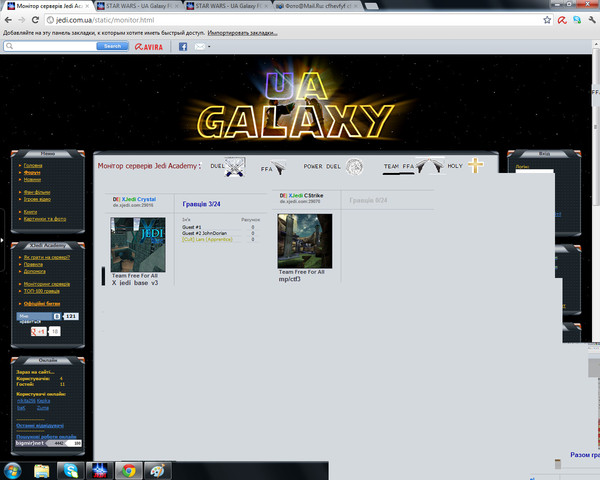Select the HOLY golden cross icon
Screen dimensions: 600x480
click(x=475, y=165)
